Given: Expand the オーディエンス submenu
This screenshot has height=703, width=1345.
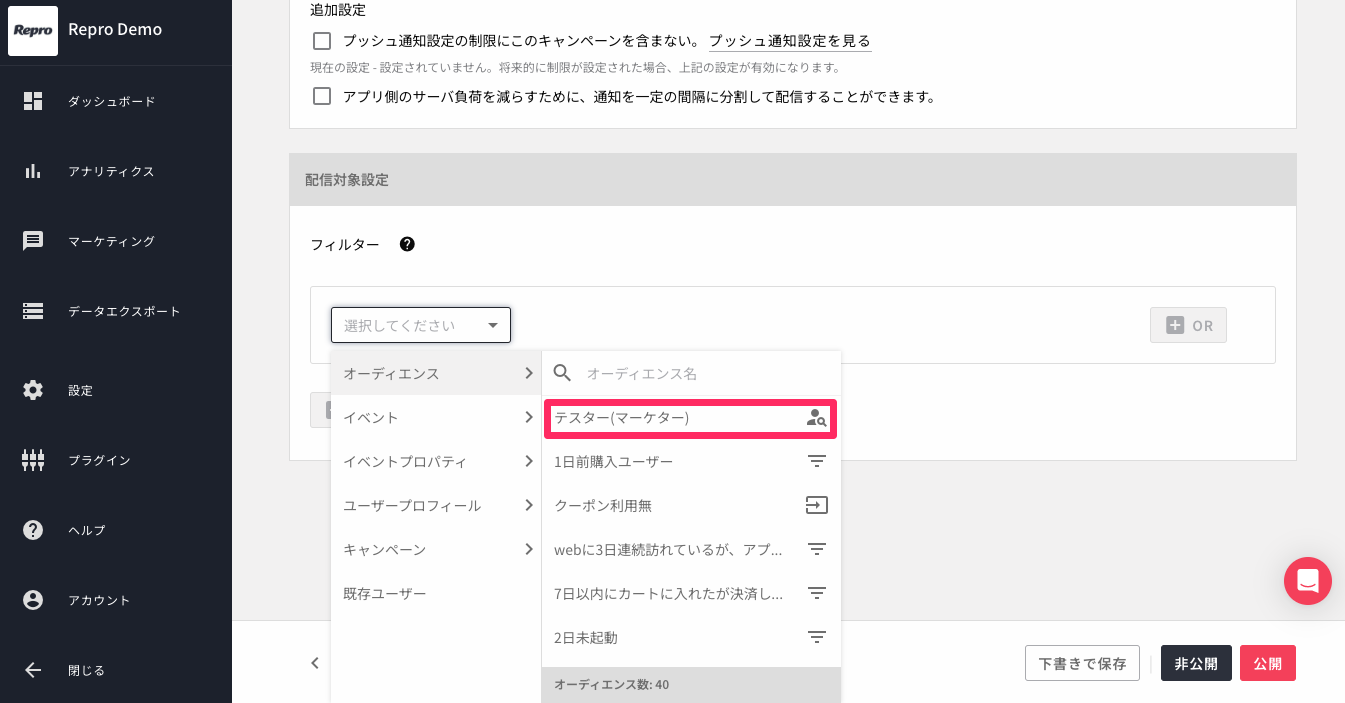Looking at the screenshot, I should (x=436, y=373).
